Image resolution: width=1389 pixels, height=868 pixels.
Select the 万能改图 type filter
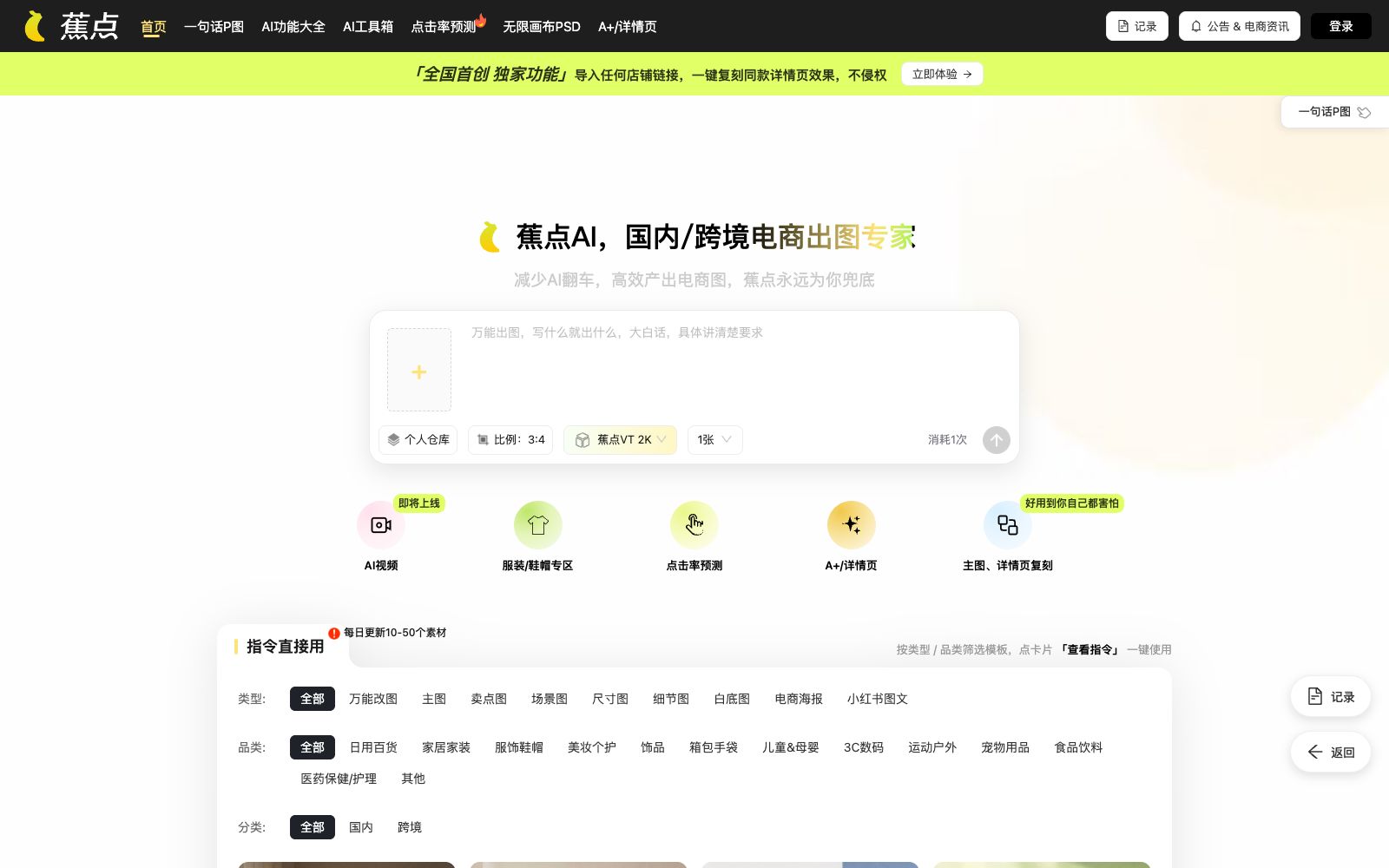373,699
